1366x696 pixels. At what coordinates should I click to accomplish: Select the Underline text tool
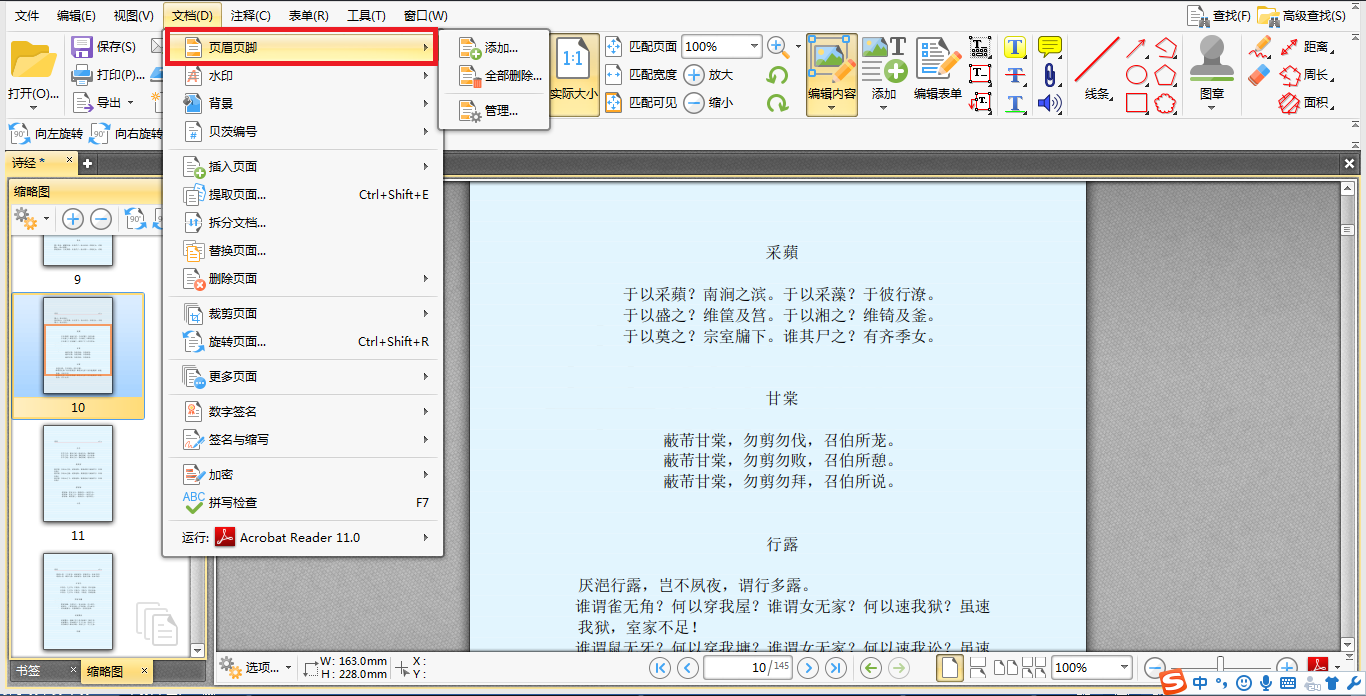click(x=1015, y=102)
